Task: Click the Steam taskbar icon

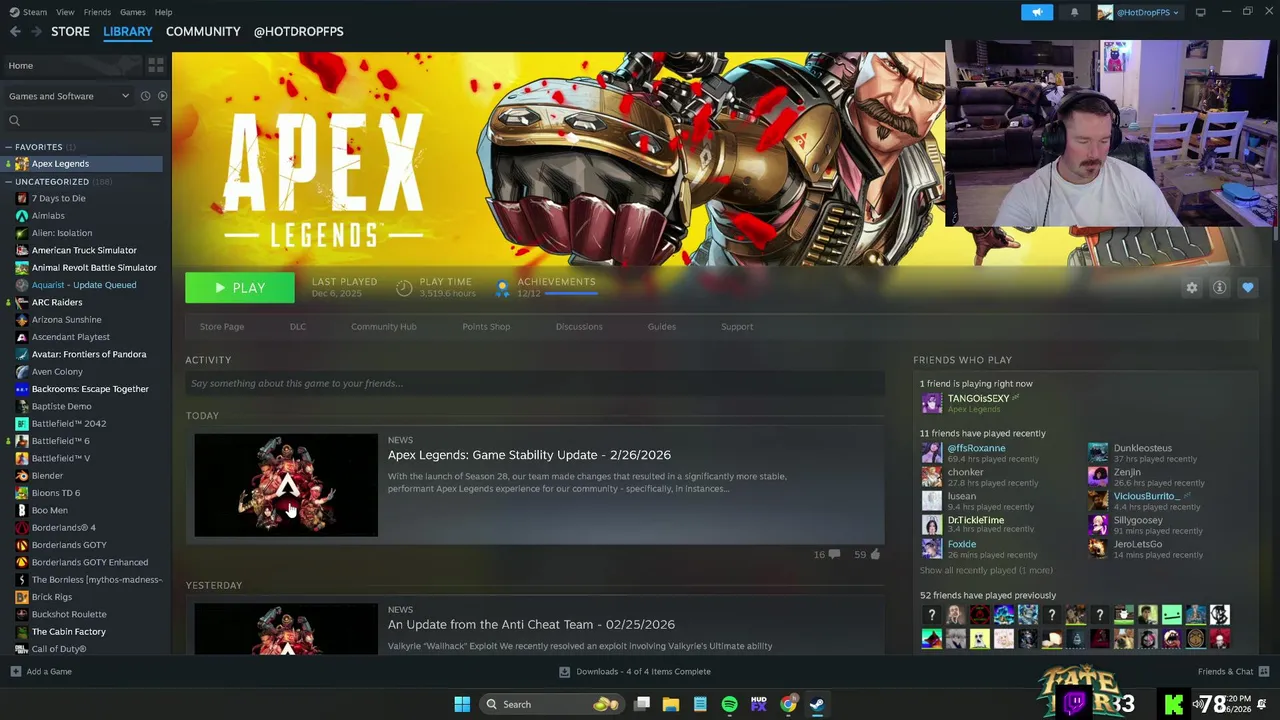Action: [x=817, y=704]
